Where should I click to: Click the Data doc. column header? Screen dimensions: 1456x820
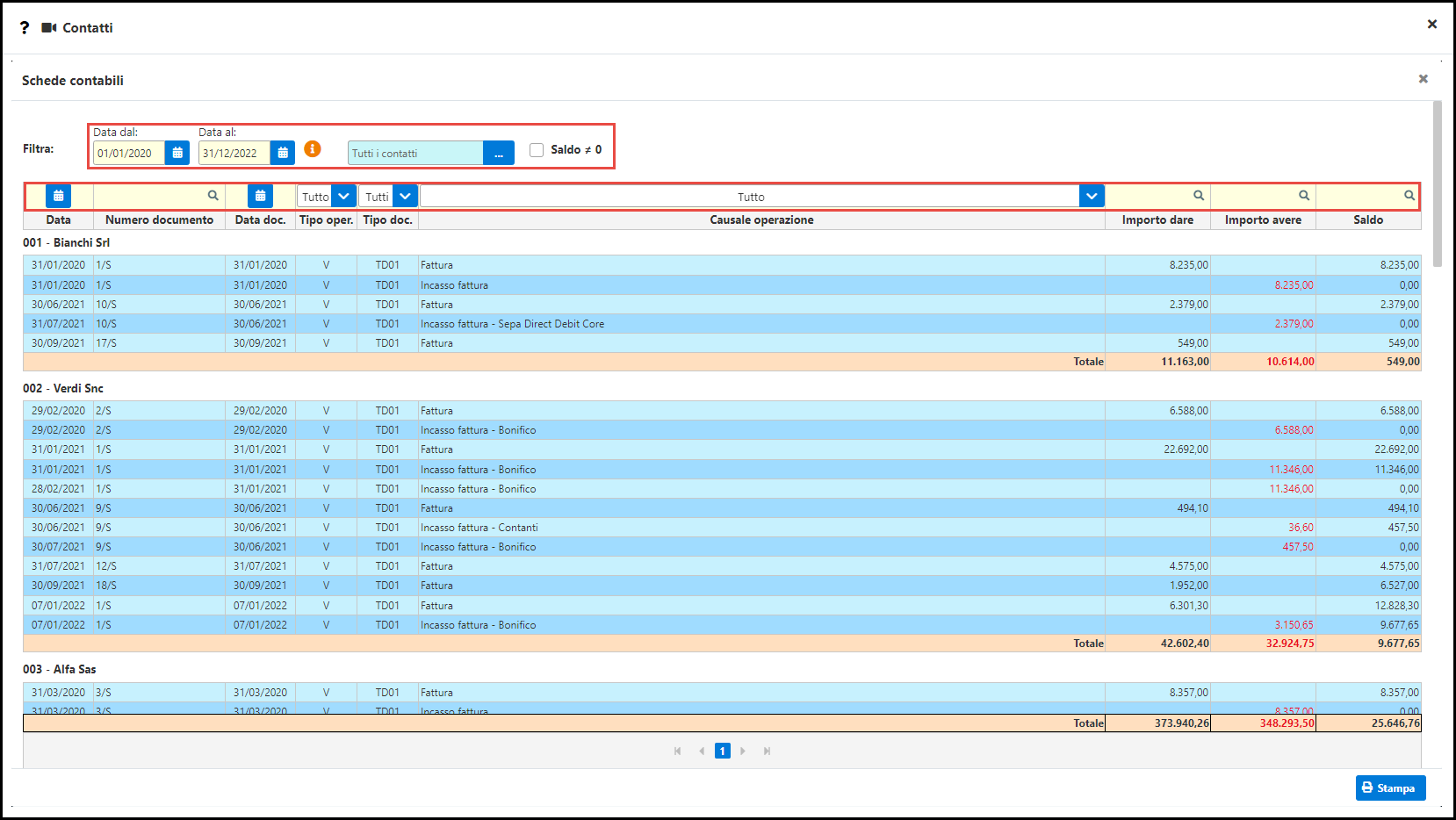260,220
